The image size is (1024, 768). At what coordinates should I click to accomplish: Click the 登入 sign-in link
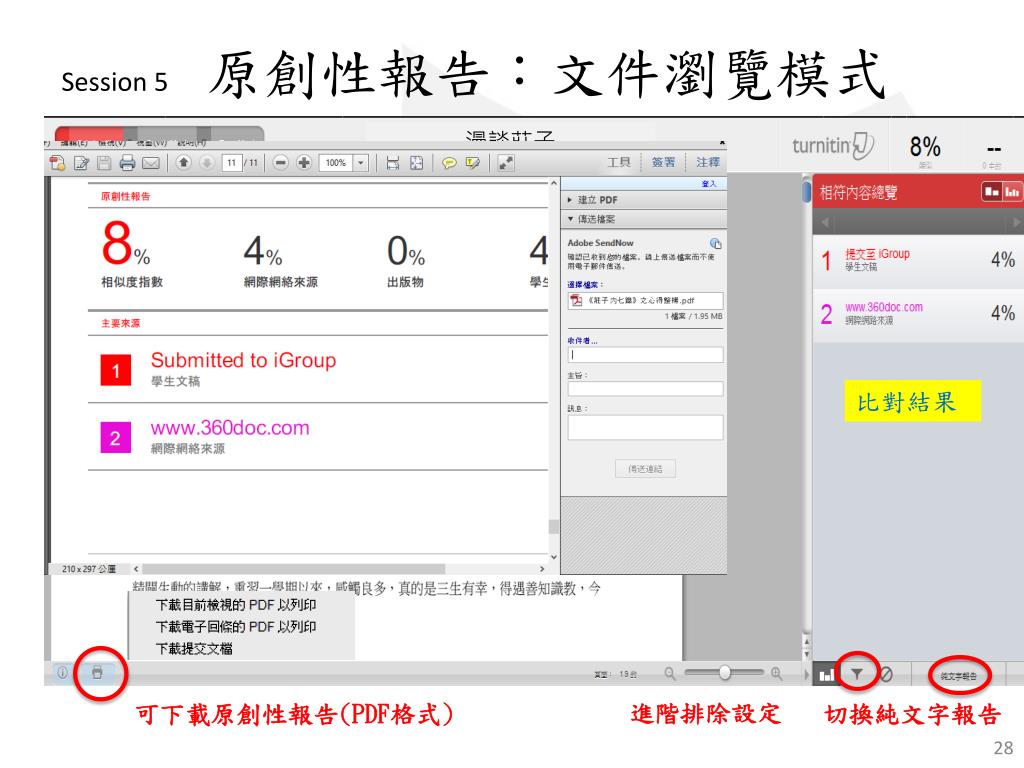pyautogui.click(x=709, y=184)
